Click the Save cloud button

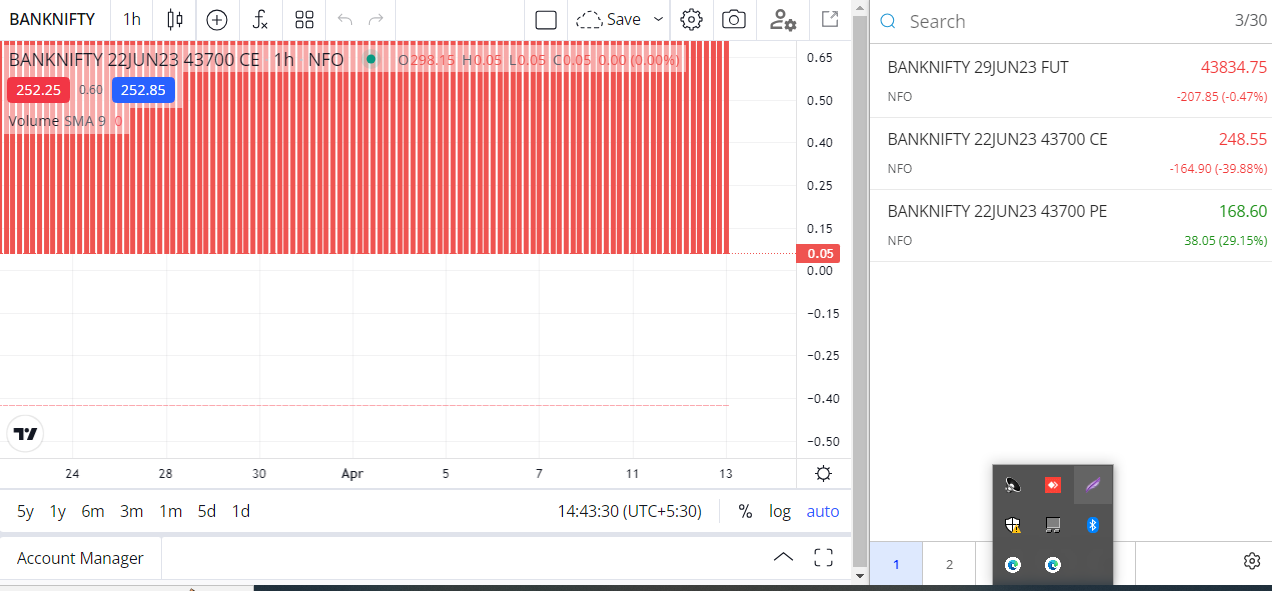[x=609, y=19]
